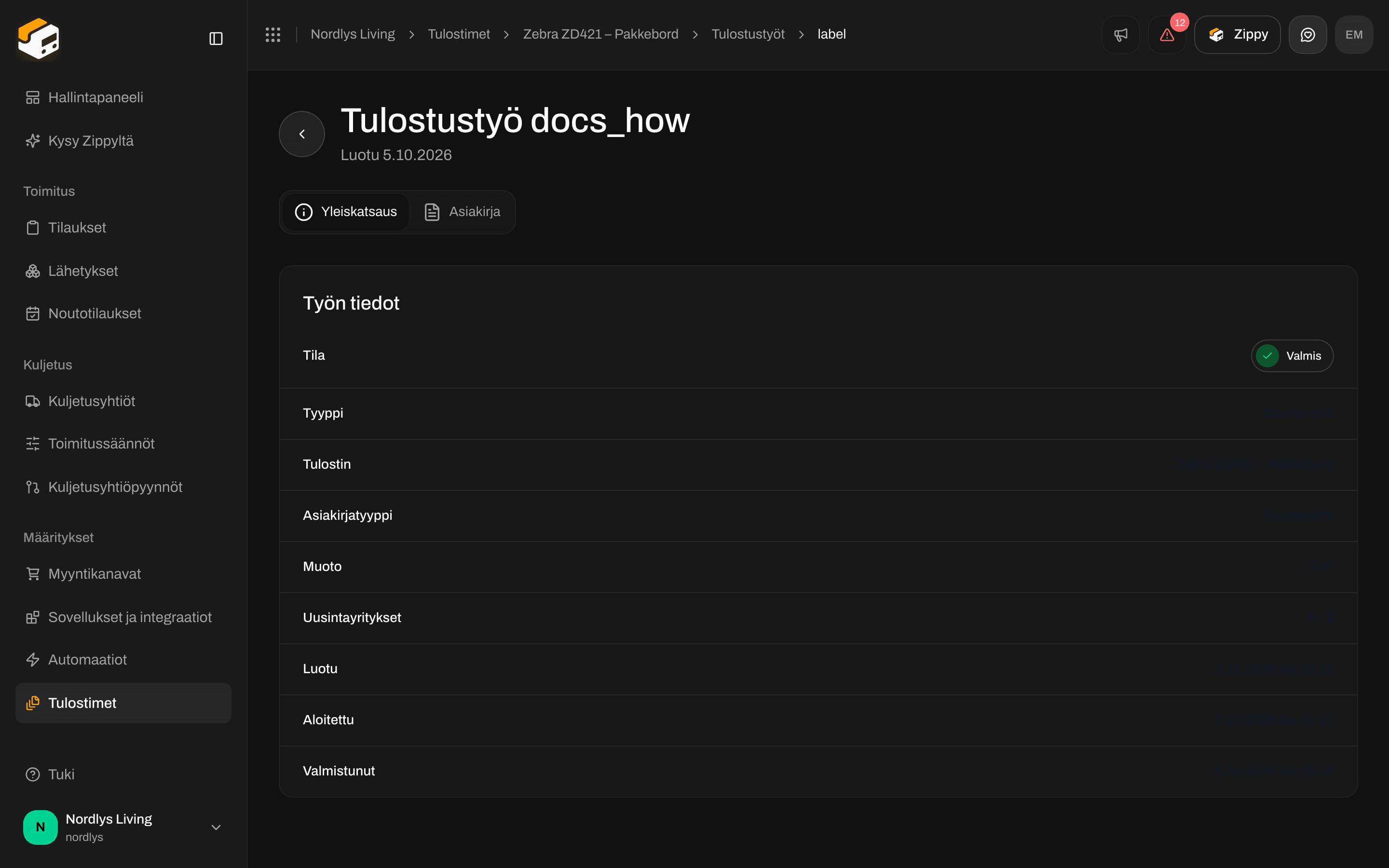Image resolution: width=1389 pixels, height=868 pixels.
Task: Open the Zippy assistant
Action: (1238, 34)
